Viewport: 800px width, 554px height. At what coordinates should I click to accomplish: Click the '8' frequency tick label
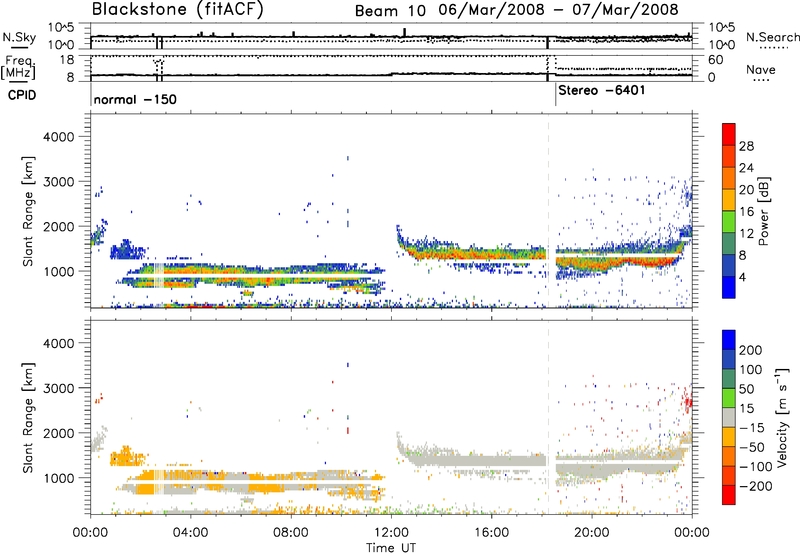[x=70, y=78]
